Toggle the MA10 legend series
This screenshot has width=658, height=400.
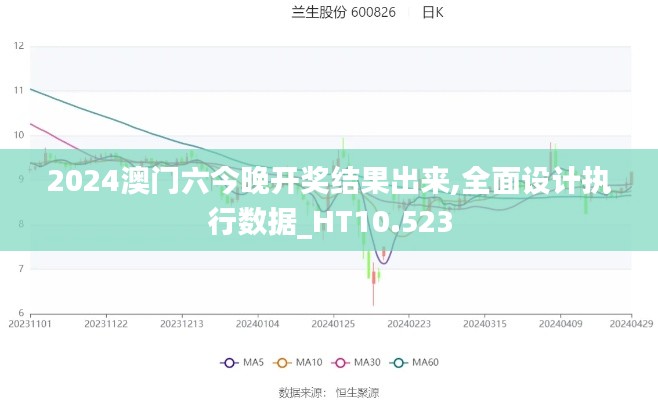pyautogui.click(x=298, y=362)
